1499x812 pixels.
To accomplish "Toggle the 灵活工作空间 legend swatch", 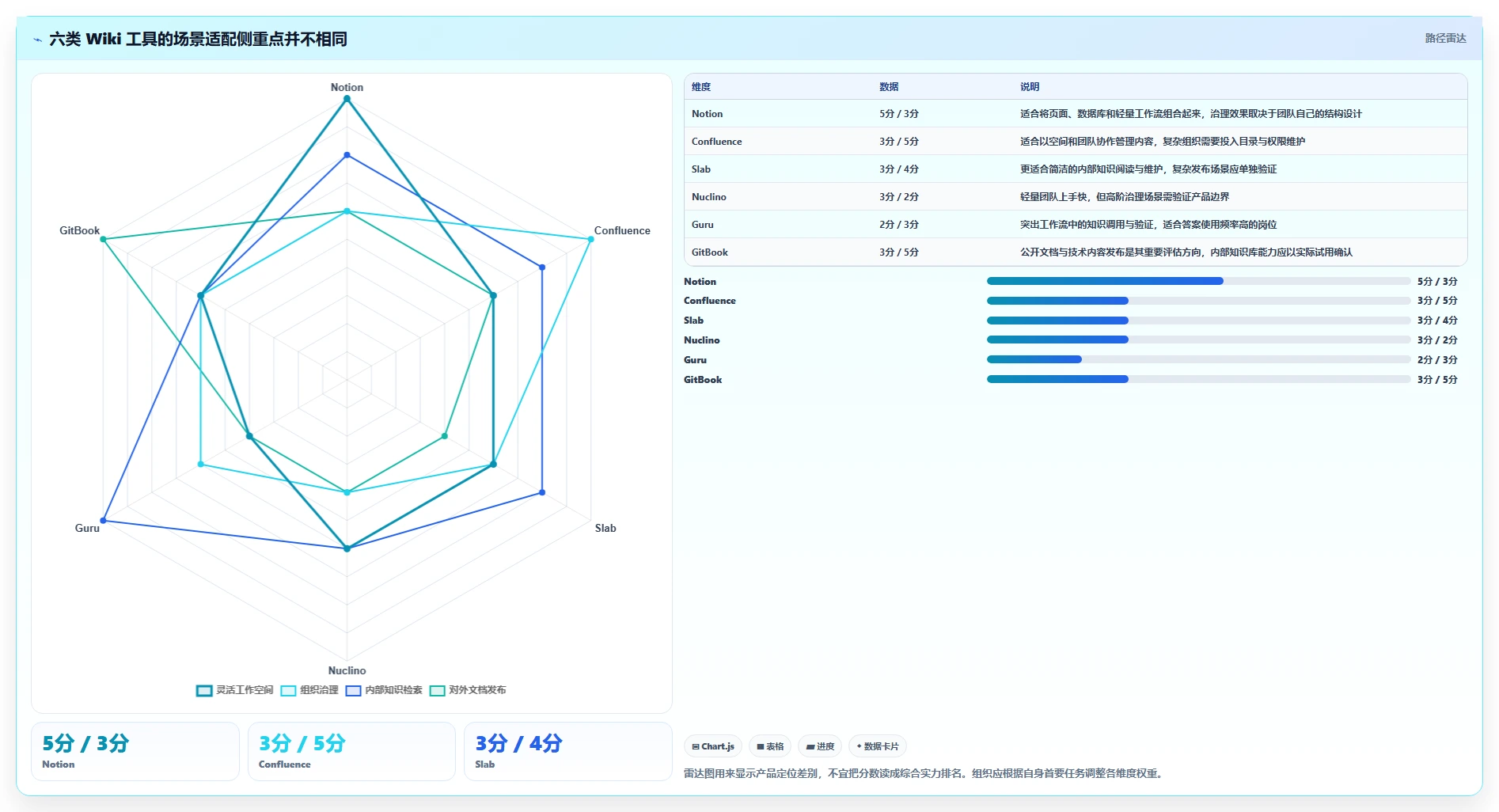I will [x=204, y=690].
